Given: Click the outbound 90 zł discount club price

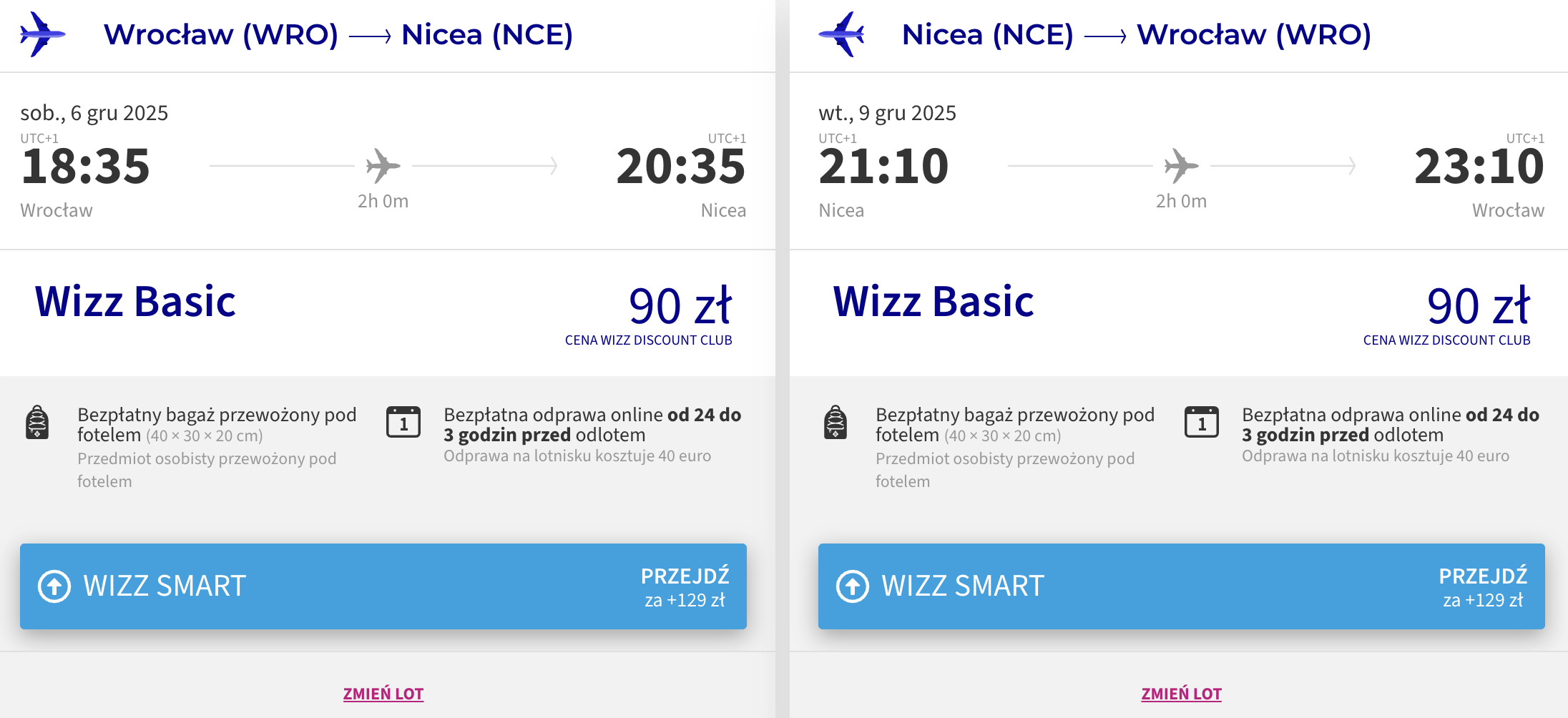Looking at the screenshot, I should pyautogui.click(x=680, y=306).
